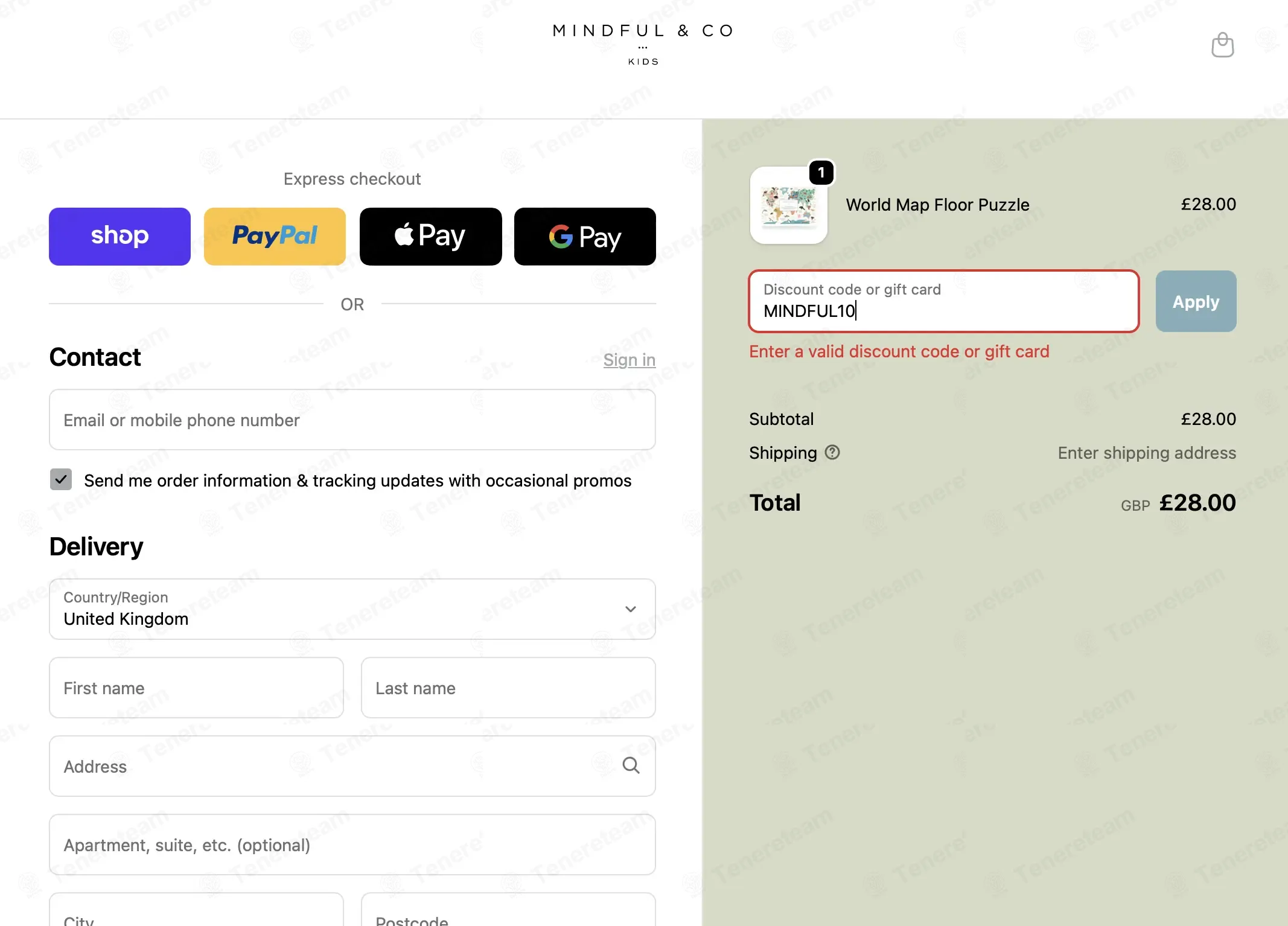Open the Country/Region dropdown
Screen dimensions: 1288x926
click(352, 609)
